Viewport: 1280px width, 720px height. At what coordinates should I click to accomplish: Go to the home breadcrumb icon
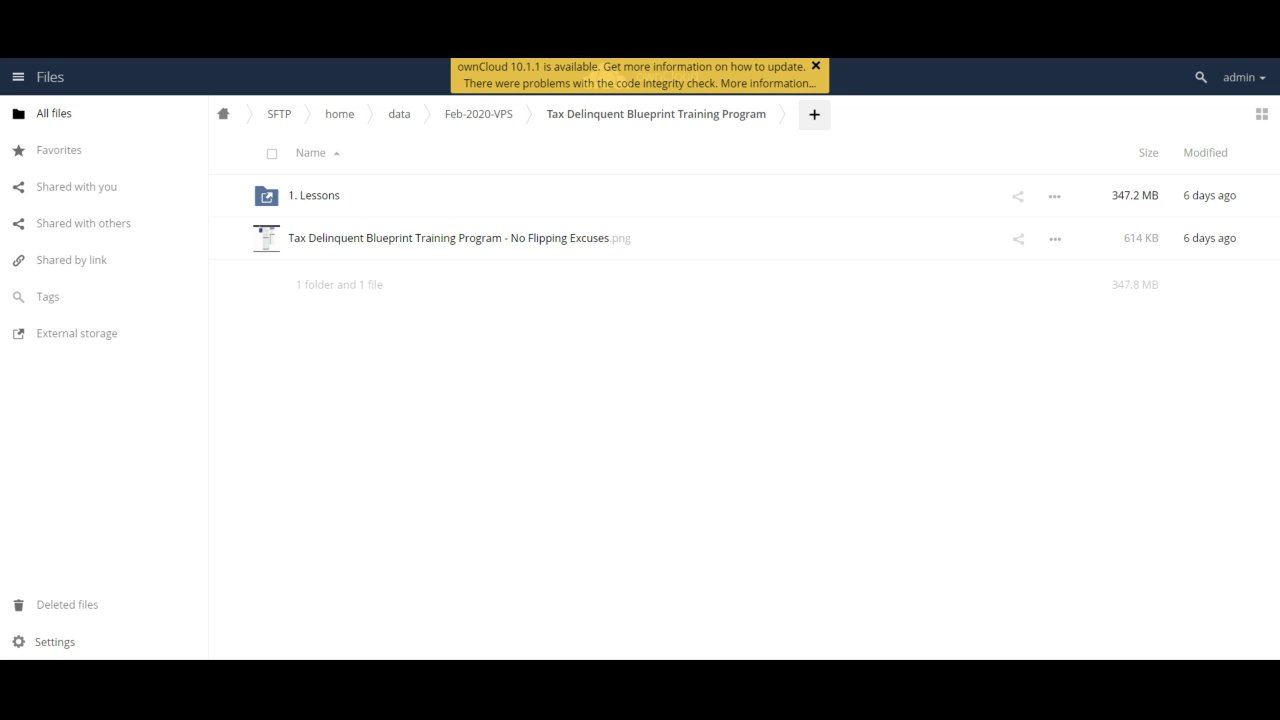(x=223, y=114)
